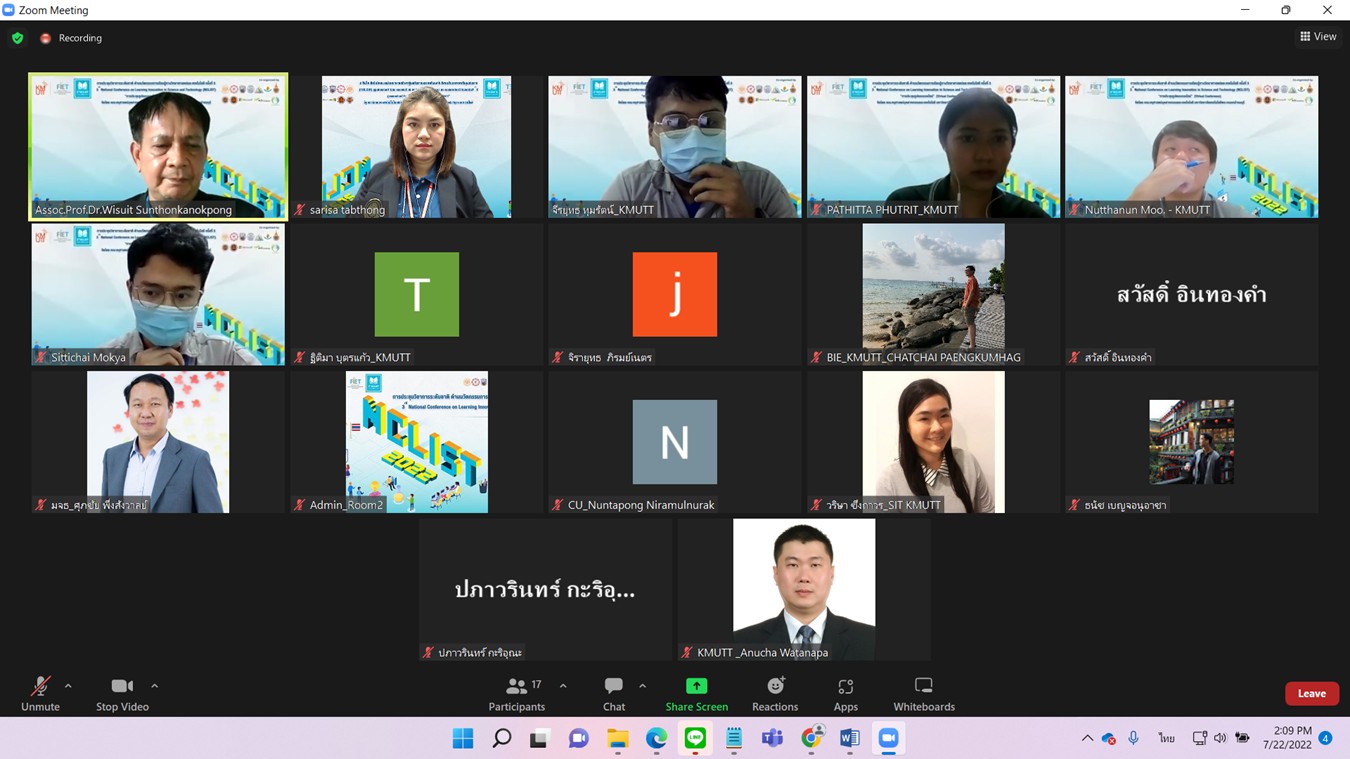Click the Recording status indicator
The height and width of the screenshot is (759, 1350).
[71, 38]
